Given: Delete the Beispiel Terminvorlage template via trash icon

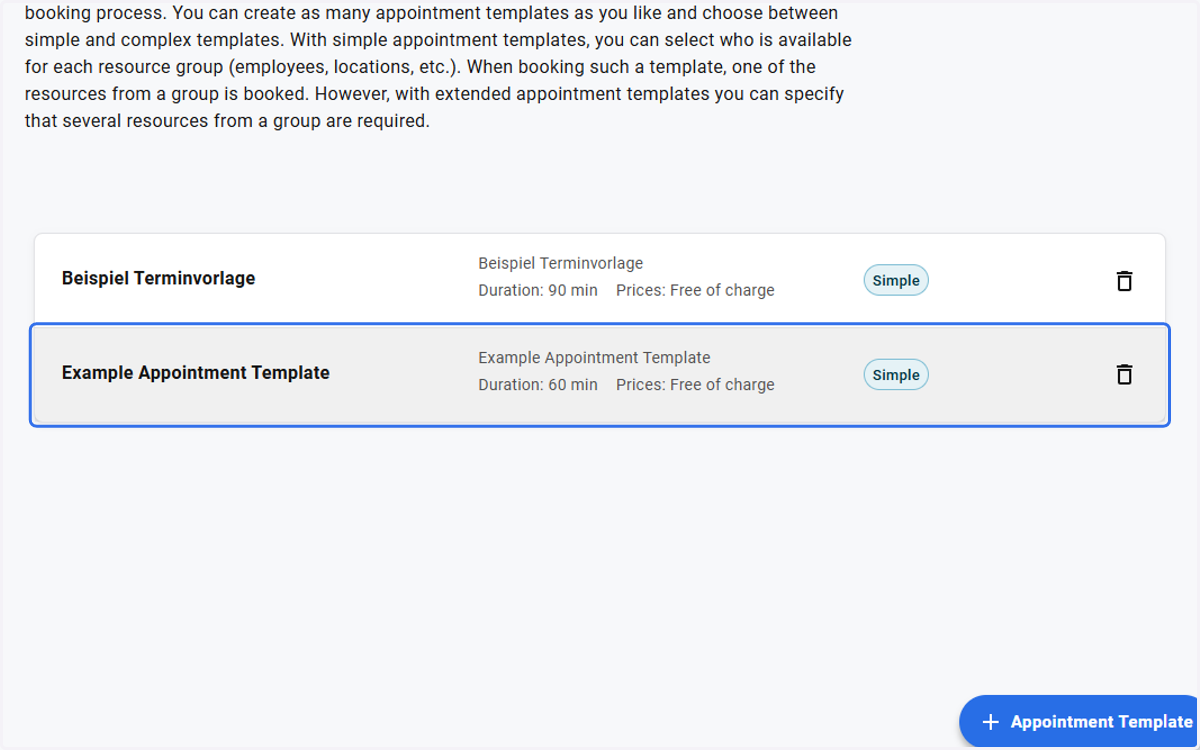Looking at the screenshot, I should coord(1124,281).
